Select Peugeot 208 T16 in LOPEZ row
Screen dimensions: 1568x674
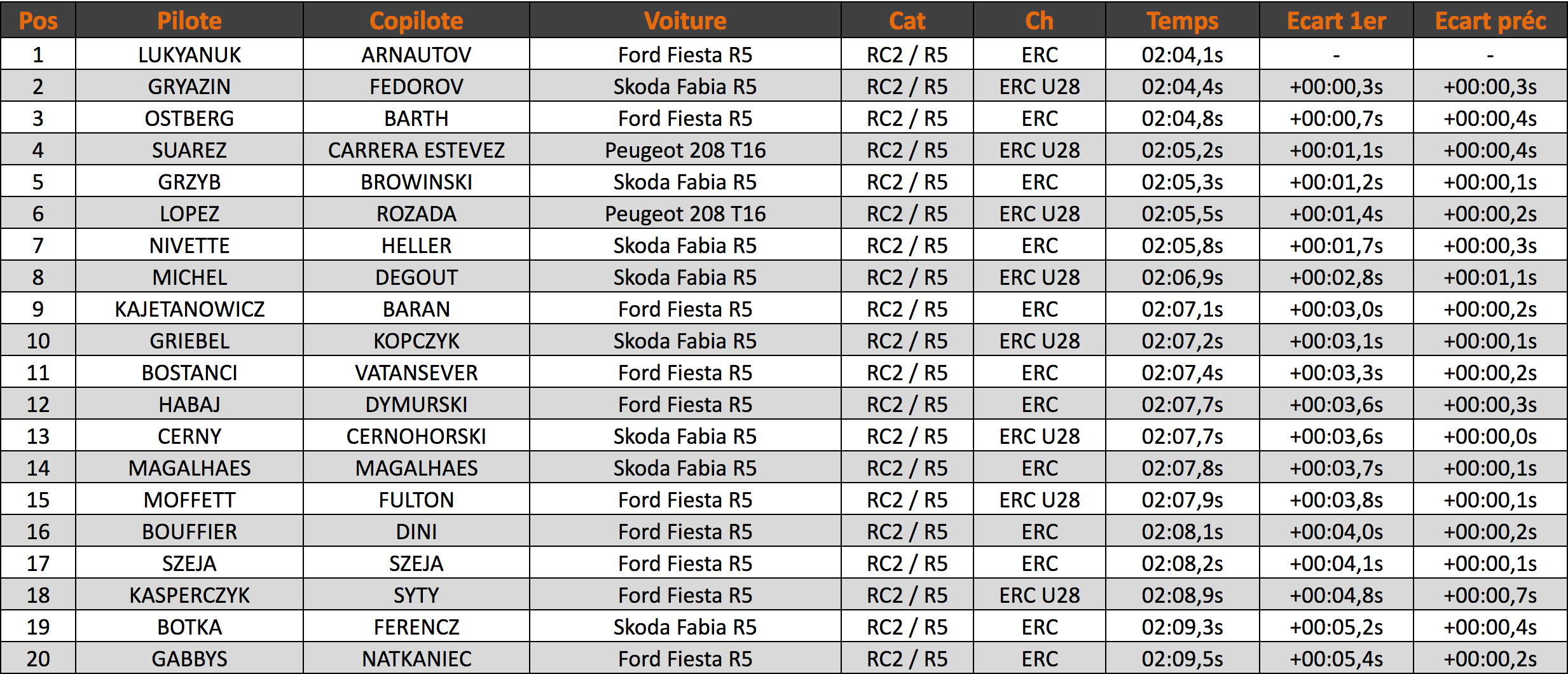pyautogui.click(x=685, y=214)
